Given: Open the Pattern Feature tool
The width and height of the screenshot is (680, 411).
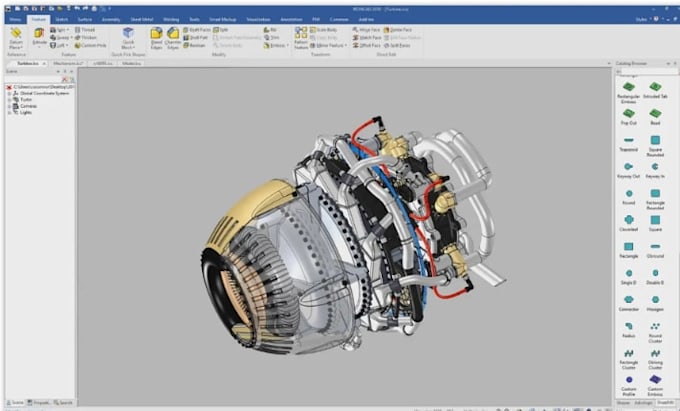Looking at the screenshot, I should [301, 38].
